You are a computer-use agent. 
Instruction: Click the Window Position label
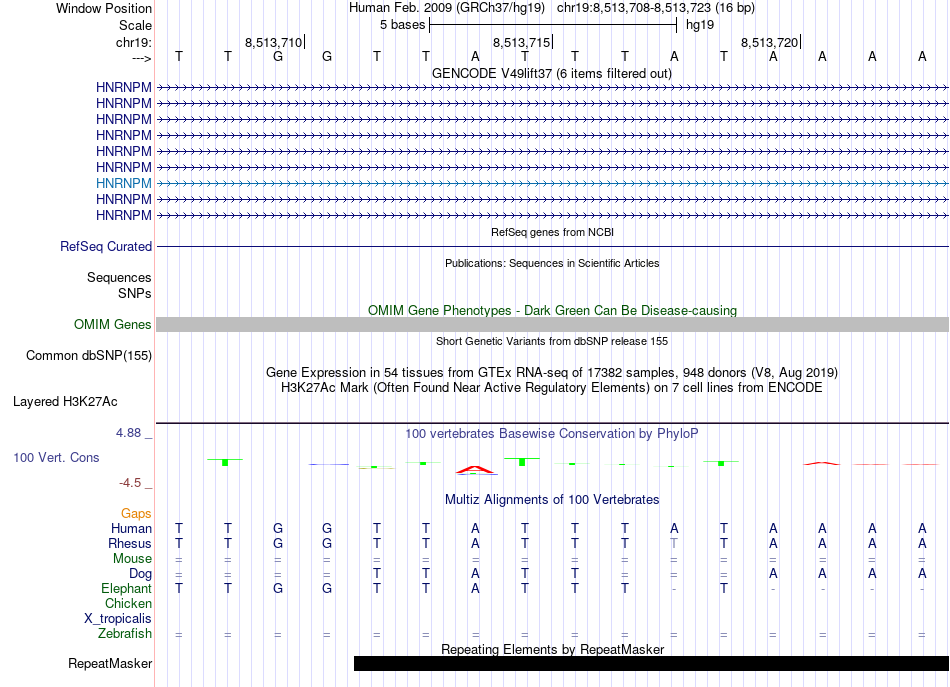(x=104, y=8)
